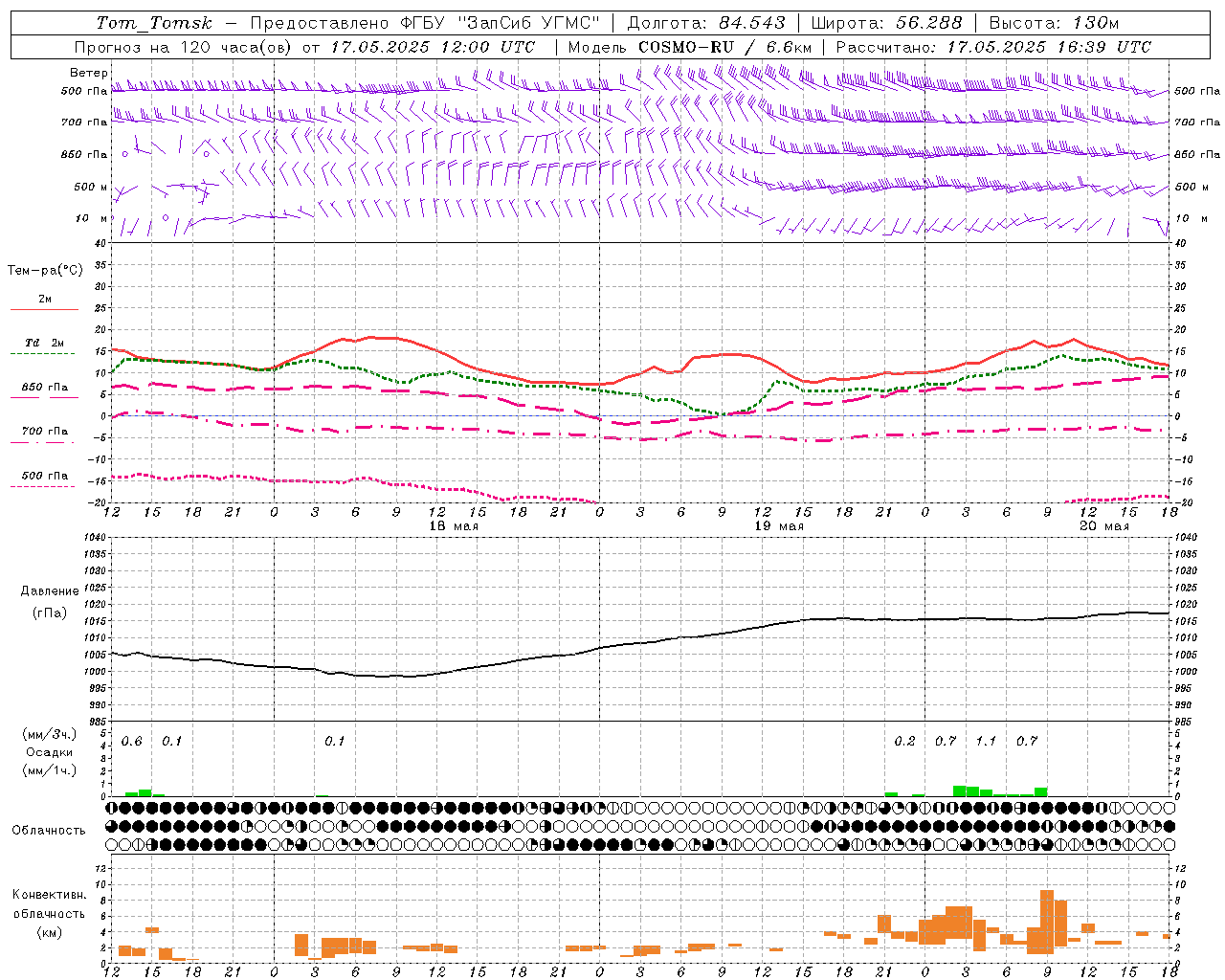Click the 0.2 precipitation value

click(x=904, y=741)
